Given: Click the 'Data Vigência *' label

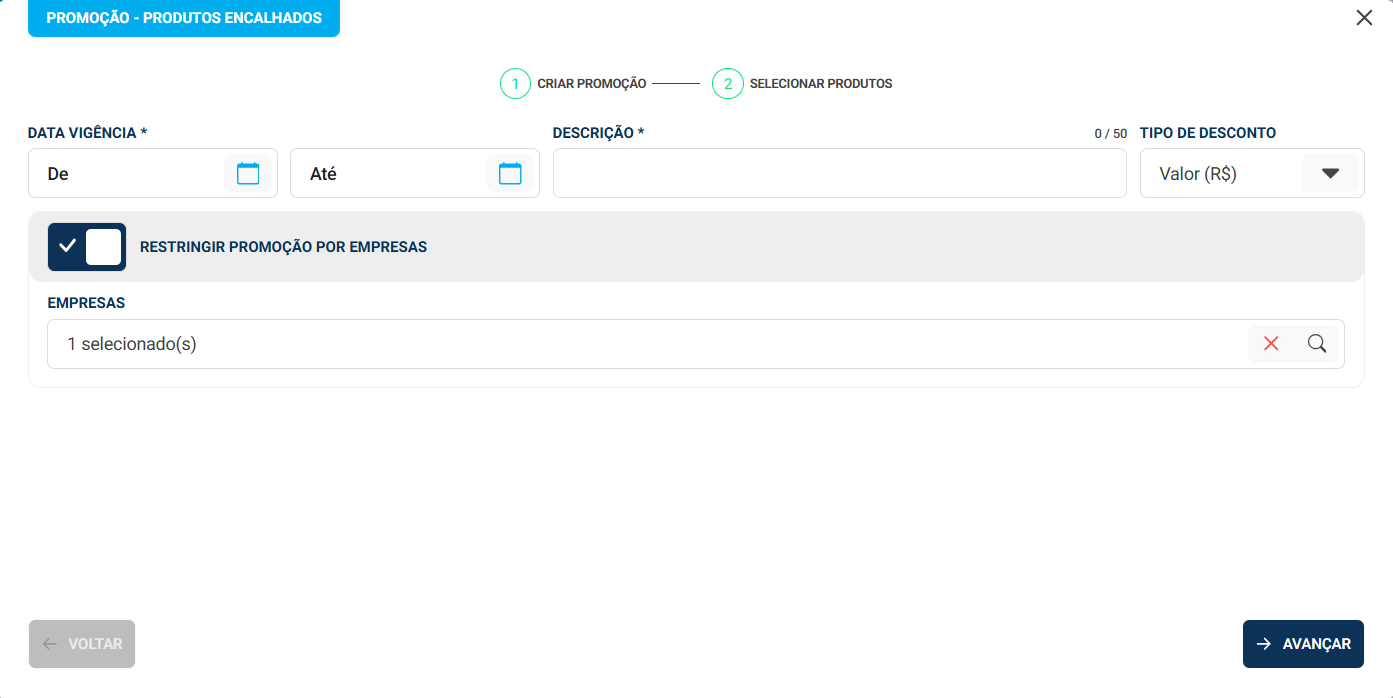Looking at the screenshot, I should (88, 133).
